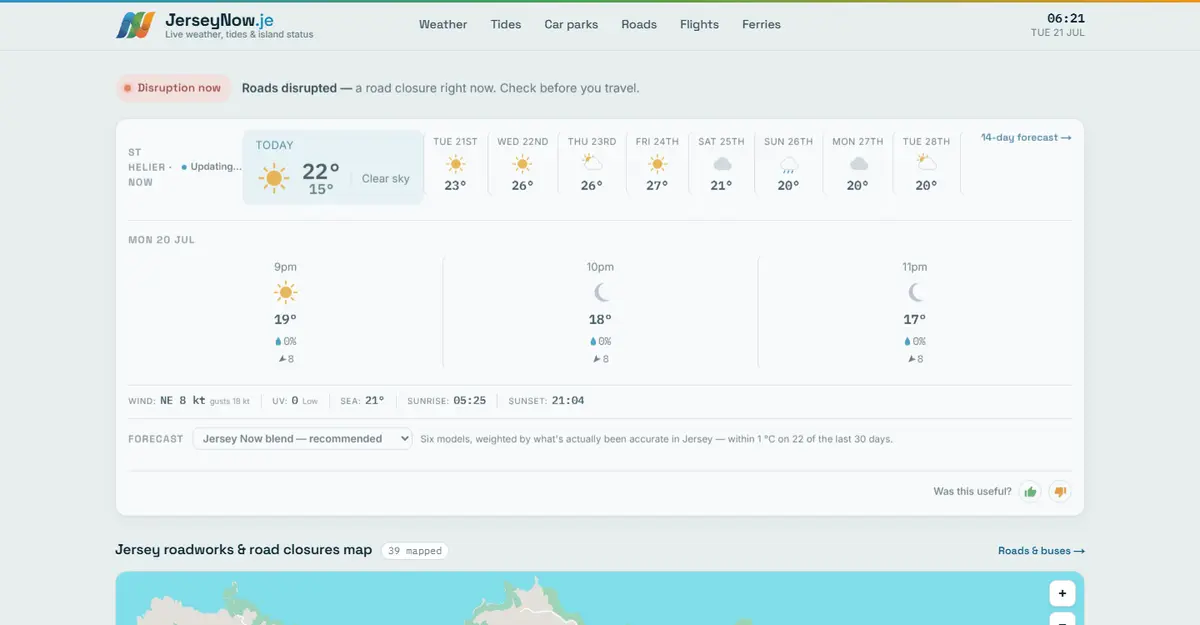Screen dimensions: 1200x625
Task: Click the 27° temperature under FRI 24TH
Action: point(657,186)
